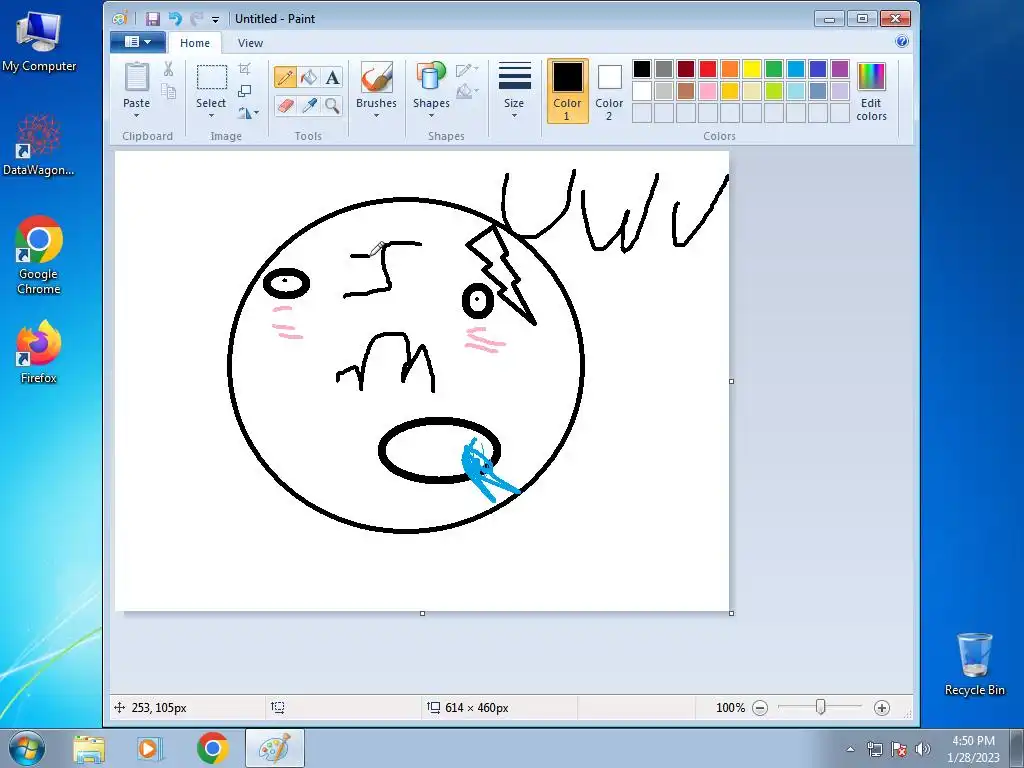The height and width of the screenshot is (768, 1024).
Task: Select the Color picker eyedropper tool
Action: [308, 105]
